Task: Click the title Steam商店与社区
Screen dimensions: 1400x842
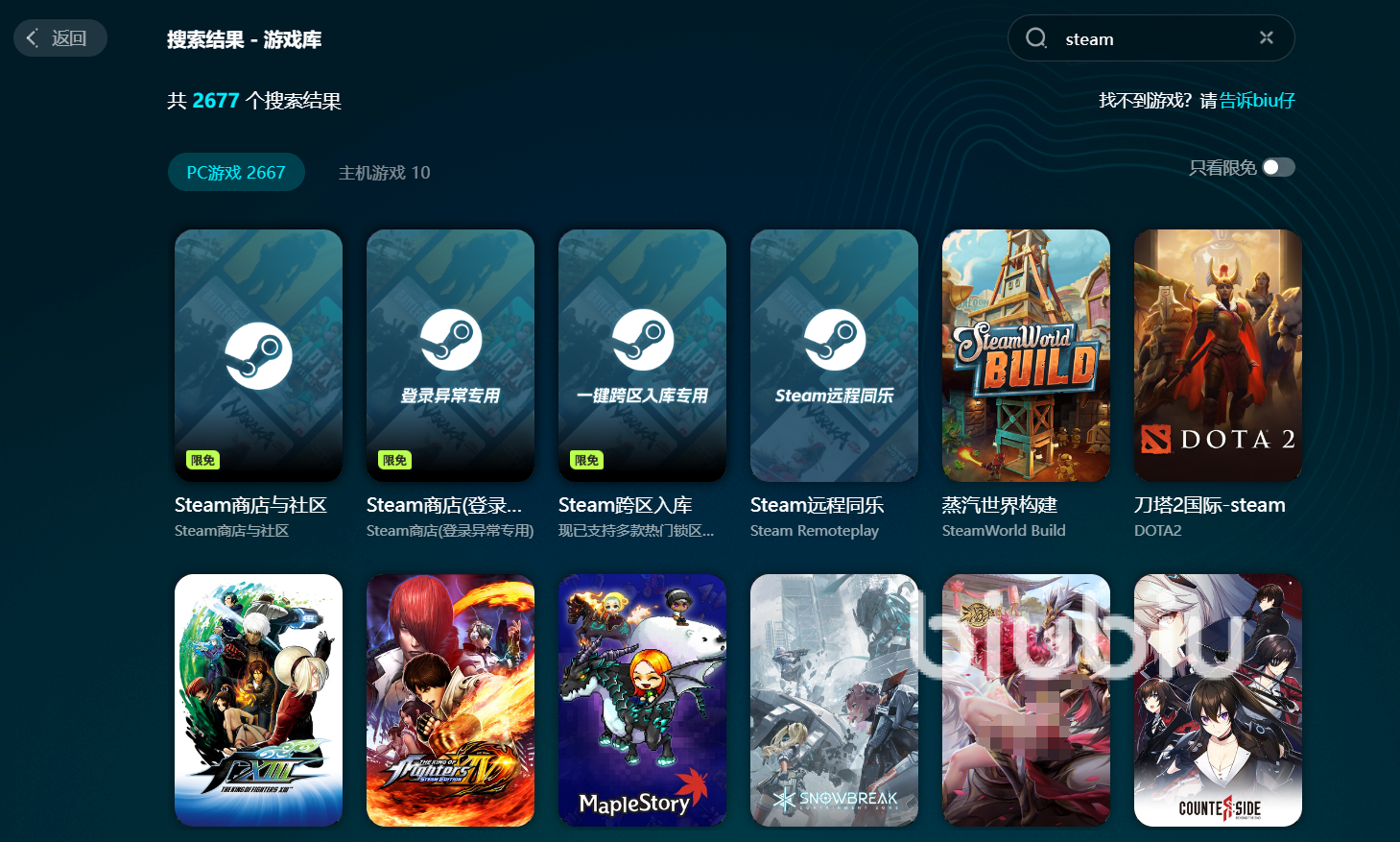Action: [x=250, y=505]
